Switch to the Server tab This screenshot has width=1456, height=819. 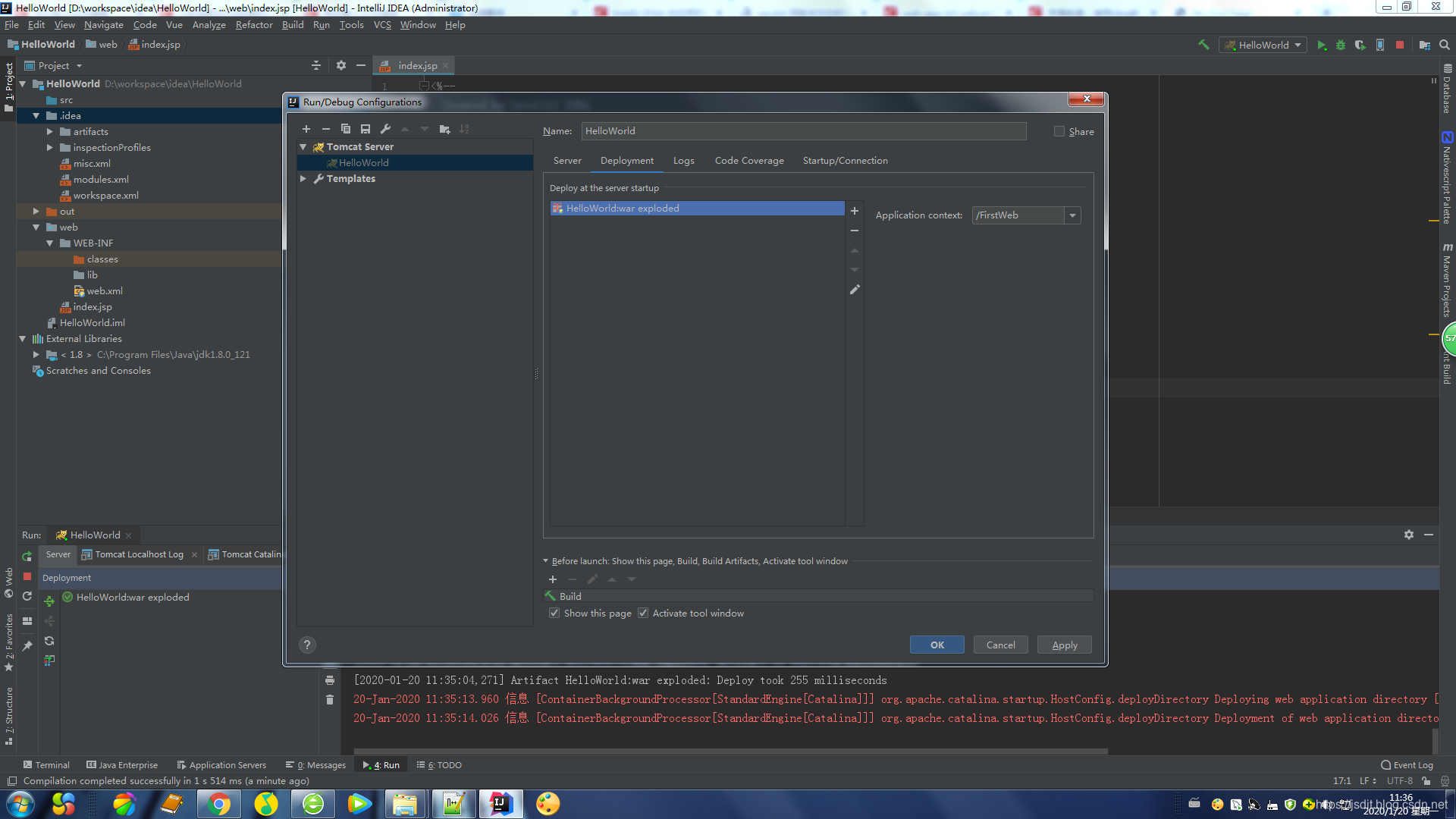[566, 160]
